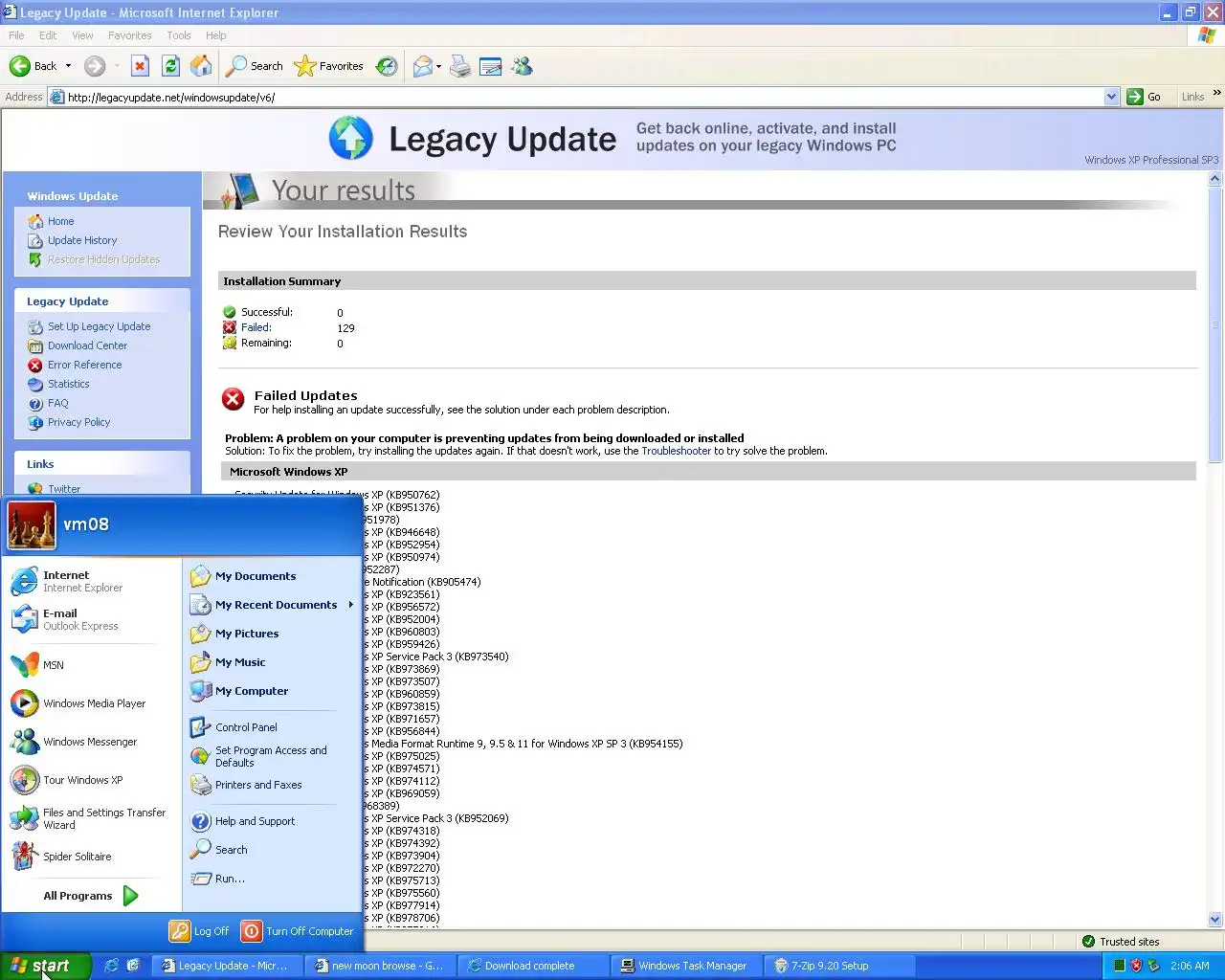Open E-mail Outlook Express from Start menu
The image size is (1225, 980).
[x=92, y=619]
